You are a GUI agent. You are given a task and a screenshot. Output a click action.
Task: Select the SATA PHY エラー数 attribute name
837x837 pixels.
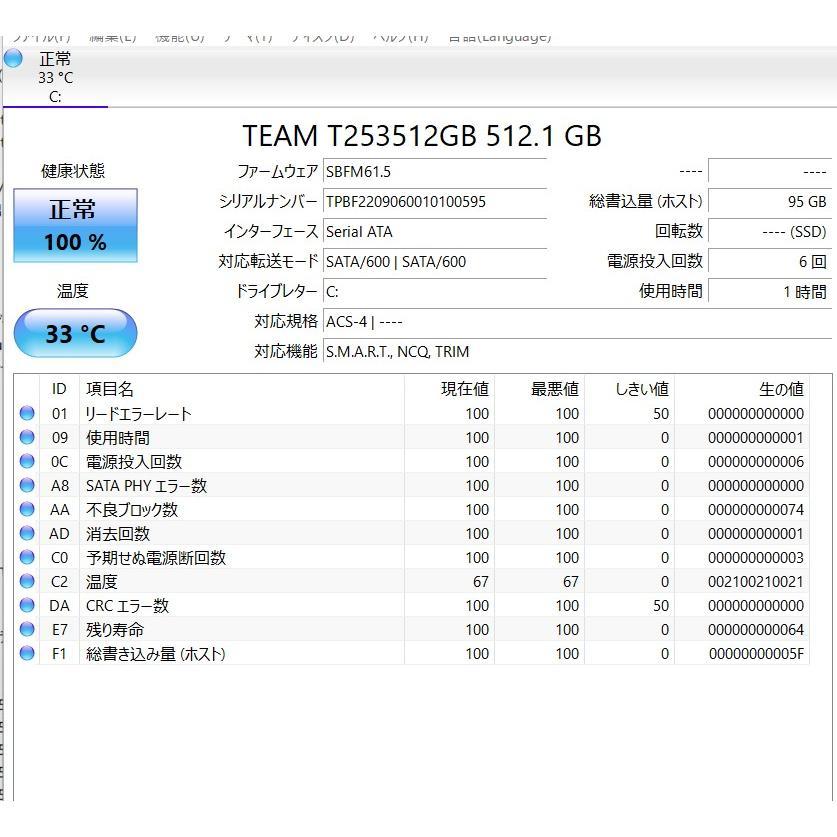(x=146, y=486)
